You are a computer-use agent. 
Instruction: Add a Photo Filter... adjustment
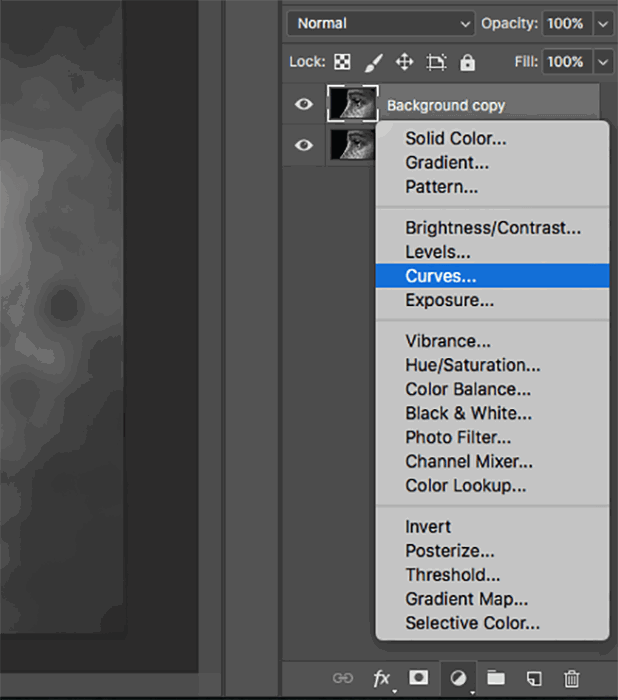493,438
